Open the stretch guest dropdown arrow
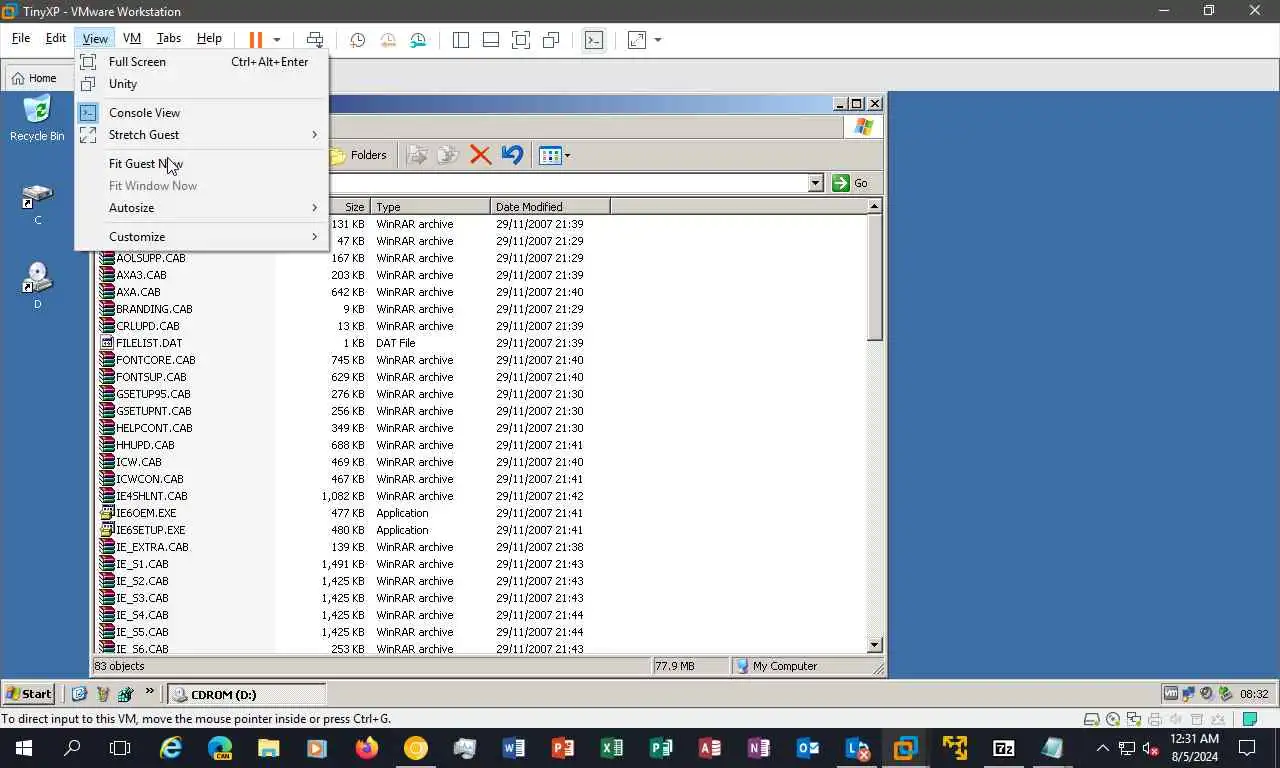 (x=658, y=40)
